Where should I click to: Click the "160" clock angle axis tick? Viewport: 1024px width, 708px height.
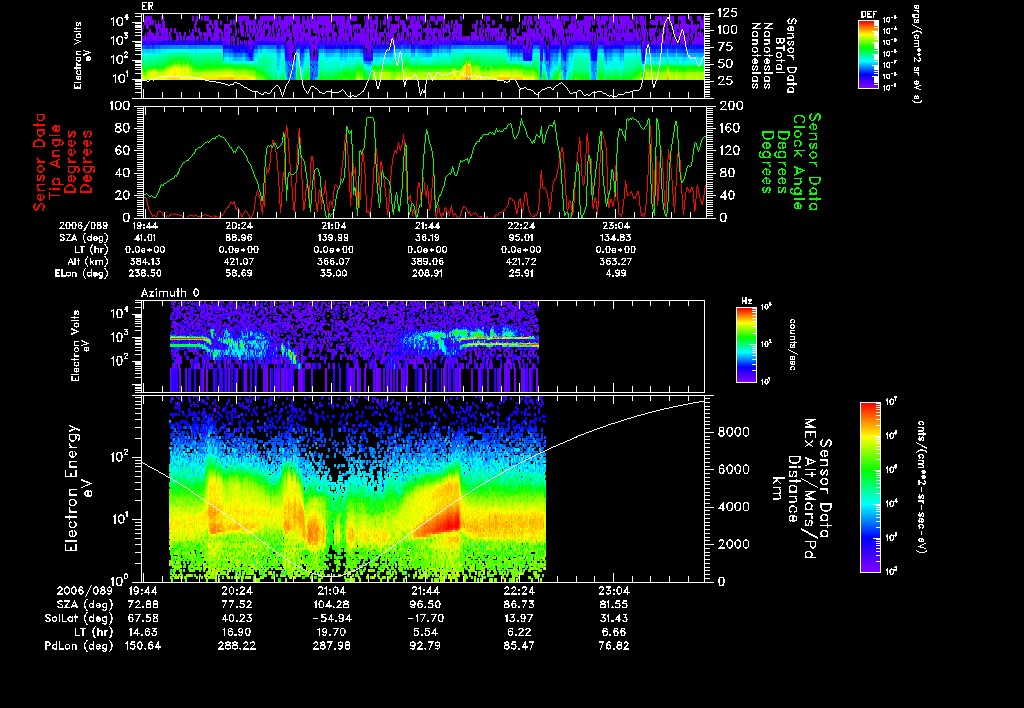pyautogui.click(x=730, y=128)
